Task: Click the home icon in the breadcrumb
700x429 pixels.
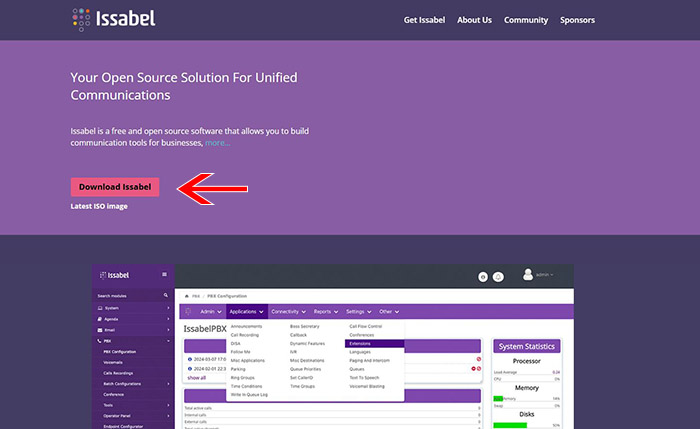Action: pyautogui.click(x=187, y=296)
